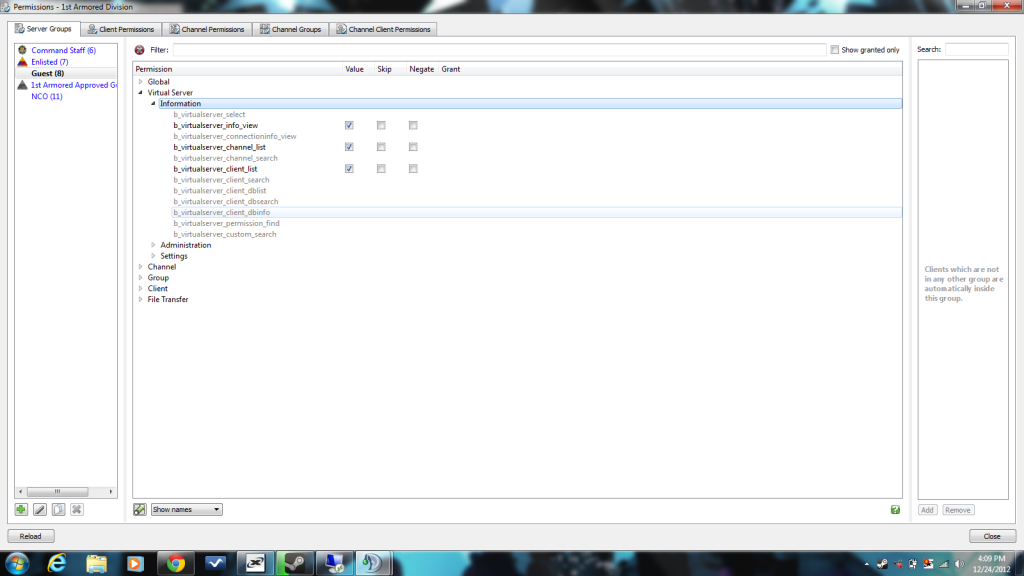Check the Show granted only box

pos(835,50)
